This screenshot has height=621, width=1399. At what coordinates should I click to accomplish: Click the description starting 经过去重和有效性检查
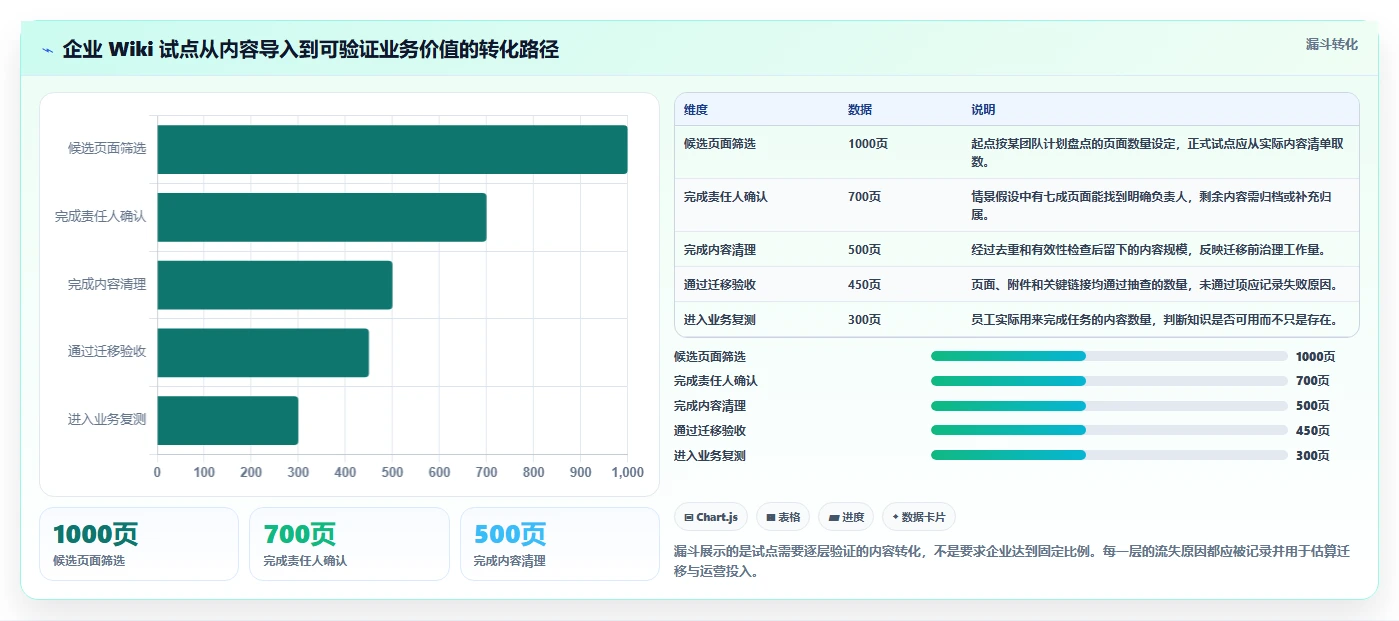(1151, 250)
